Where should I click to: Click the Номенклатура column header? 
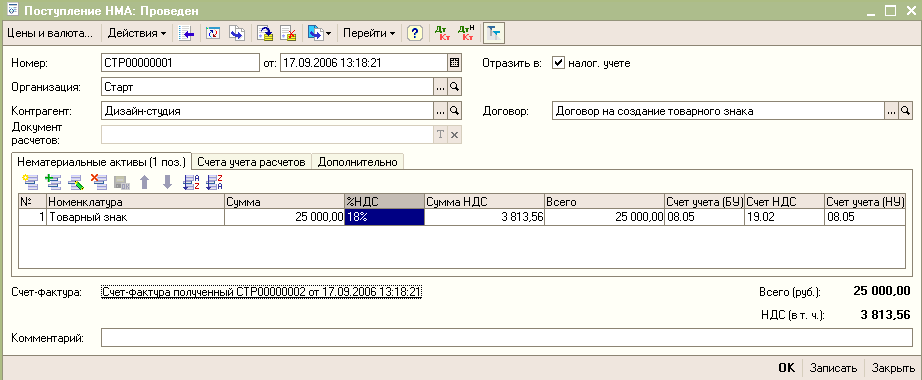tap(135, 202)
